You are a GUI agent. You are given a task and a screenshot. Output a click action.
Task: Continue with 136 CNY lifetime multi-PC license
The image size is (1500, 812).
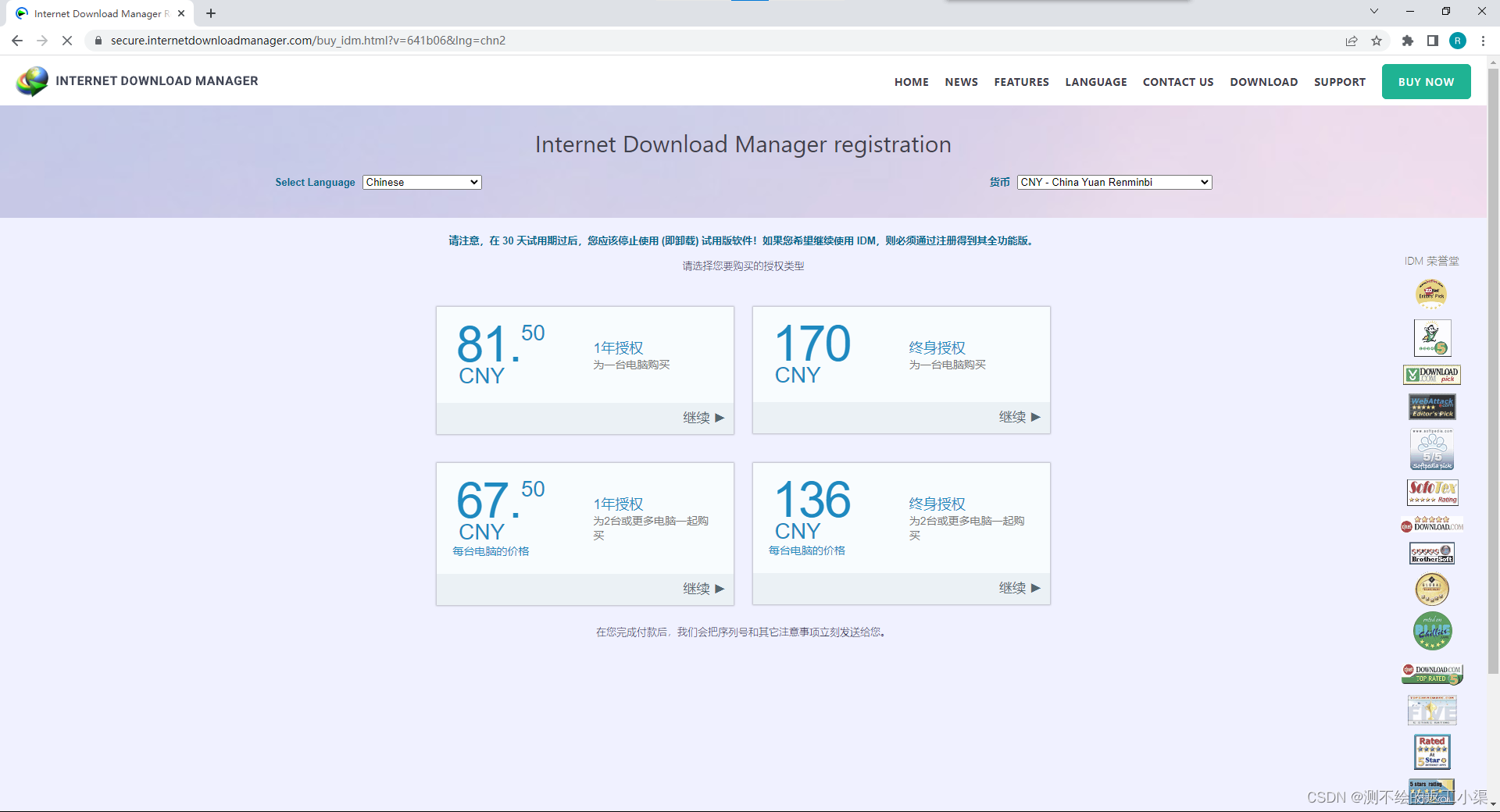(1020, 588)
